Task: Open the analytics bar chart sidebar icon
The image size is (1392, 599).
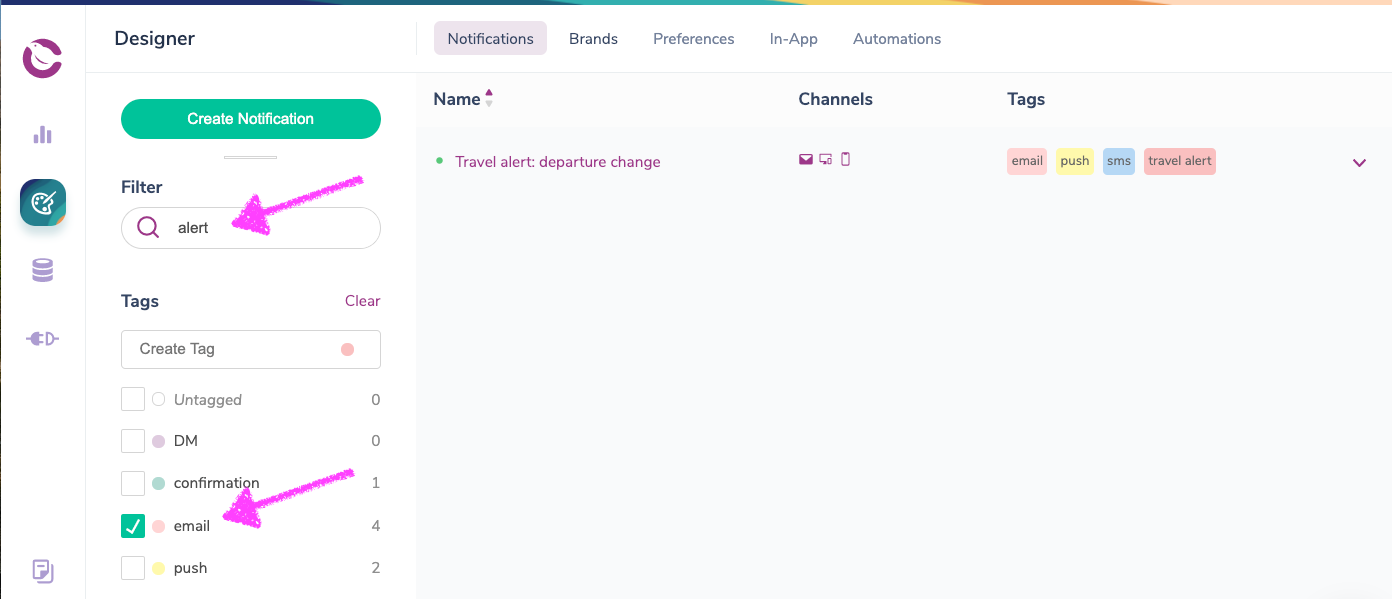Action: coord(43,135)
